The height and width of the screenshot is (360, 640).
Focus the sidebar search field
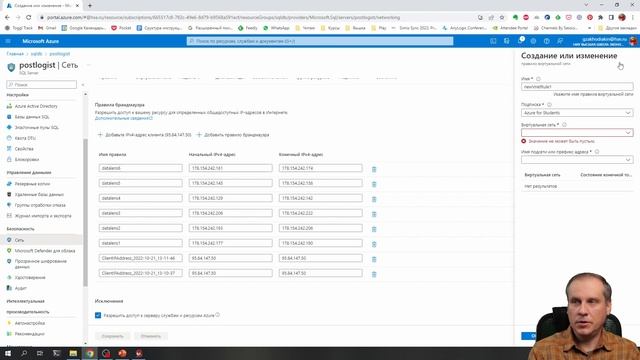coord(41,84)
